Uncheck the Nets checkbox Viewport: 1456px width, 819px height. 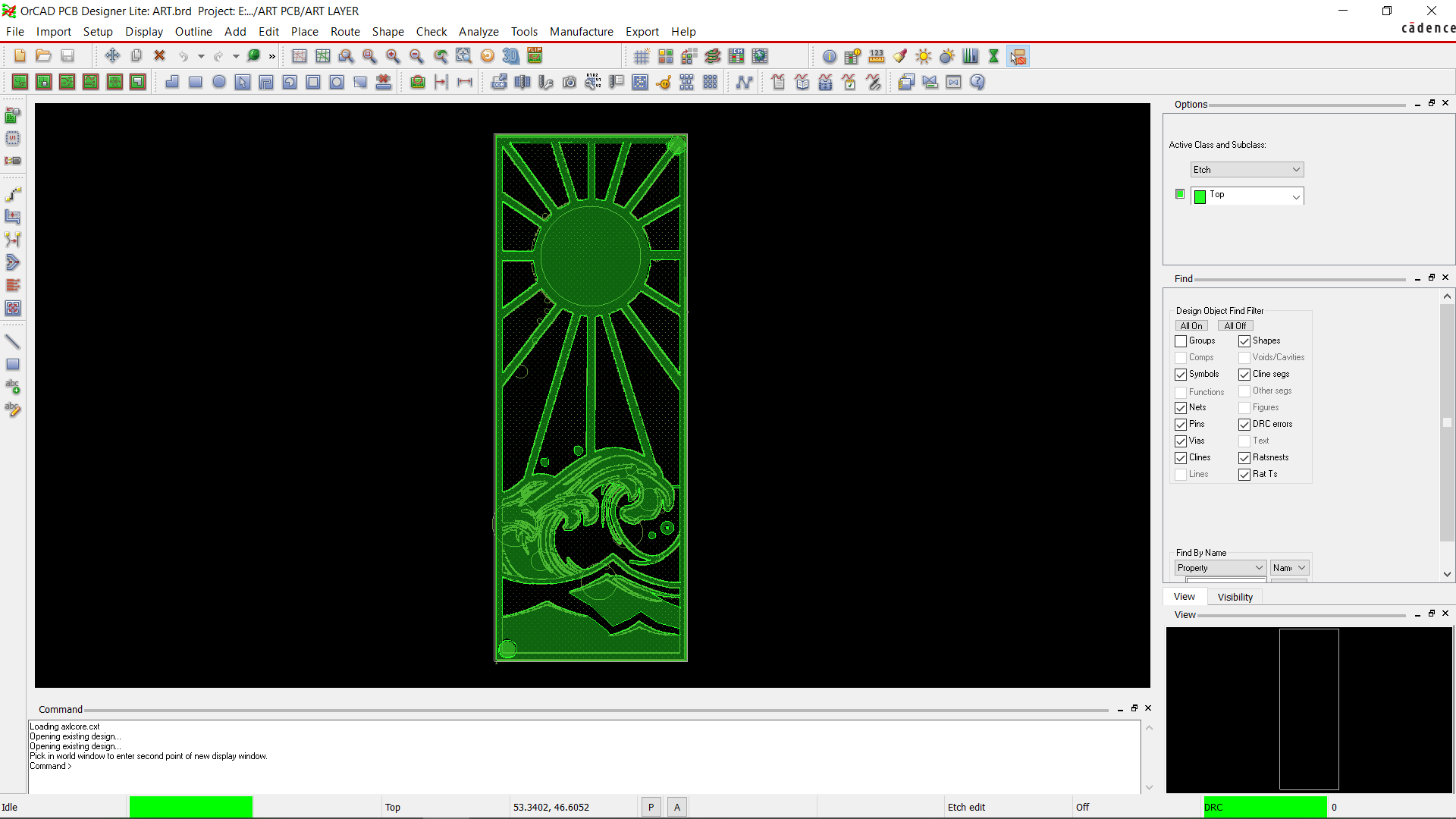click(x=1181, y=408)
